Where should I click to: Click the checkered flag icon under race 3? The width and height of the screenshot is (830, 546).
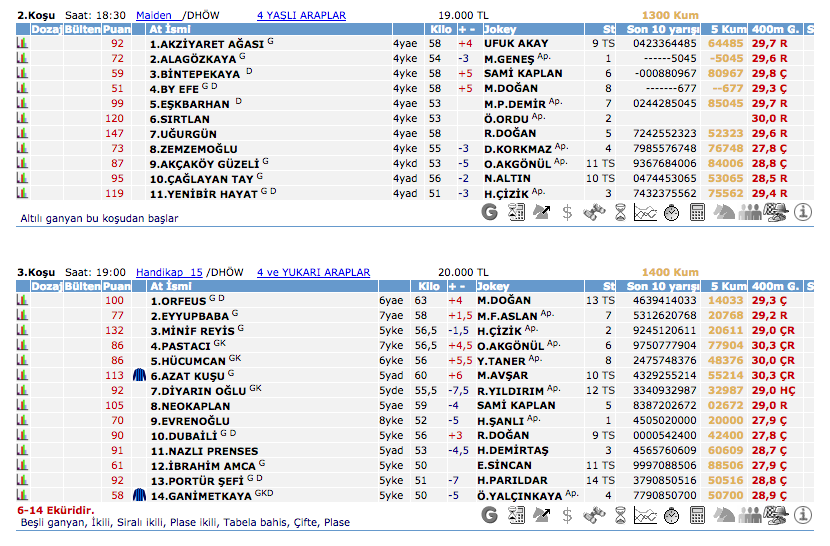(775, 515)
